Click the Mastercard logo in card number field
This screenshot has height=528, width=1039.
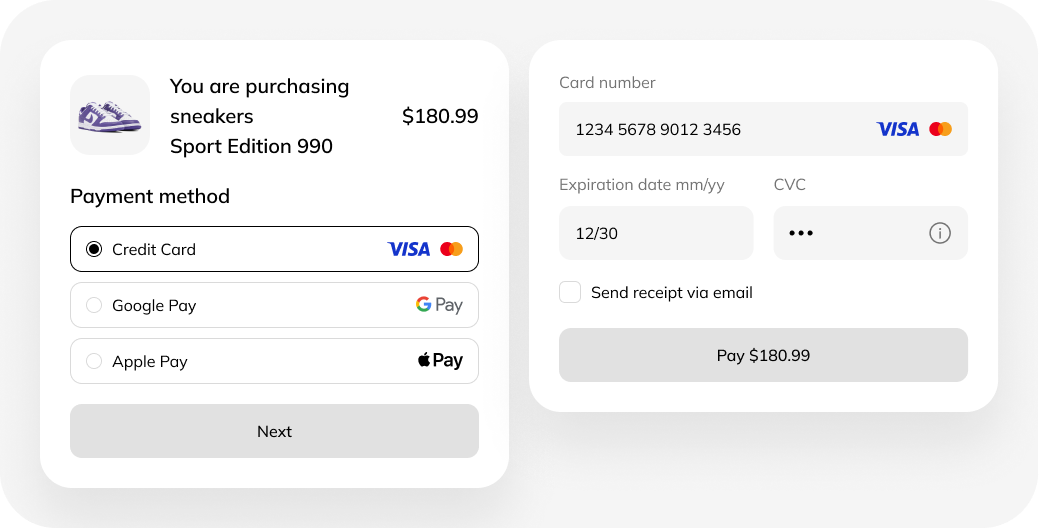coord(940,129)
